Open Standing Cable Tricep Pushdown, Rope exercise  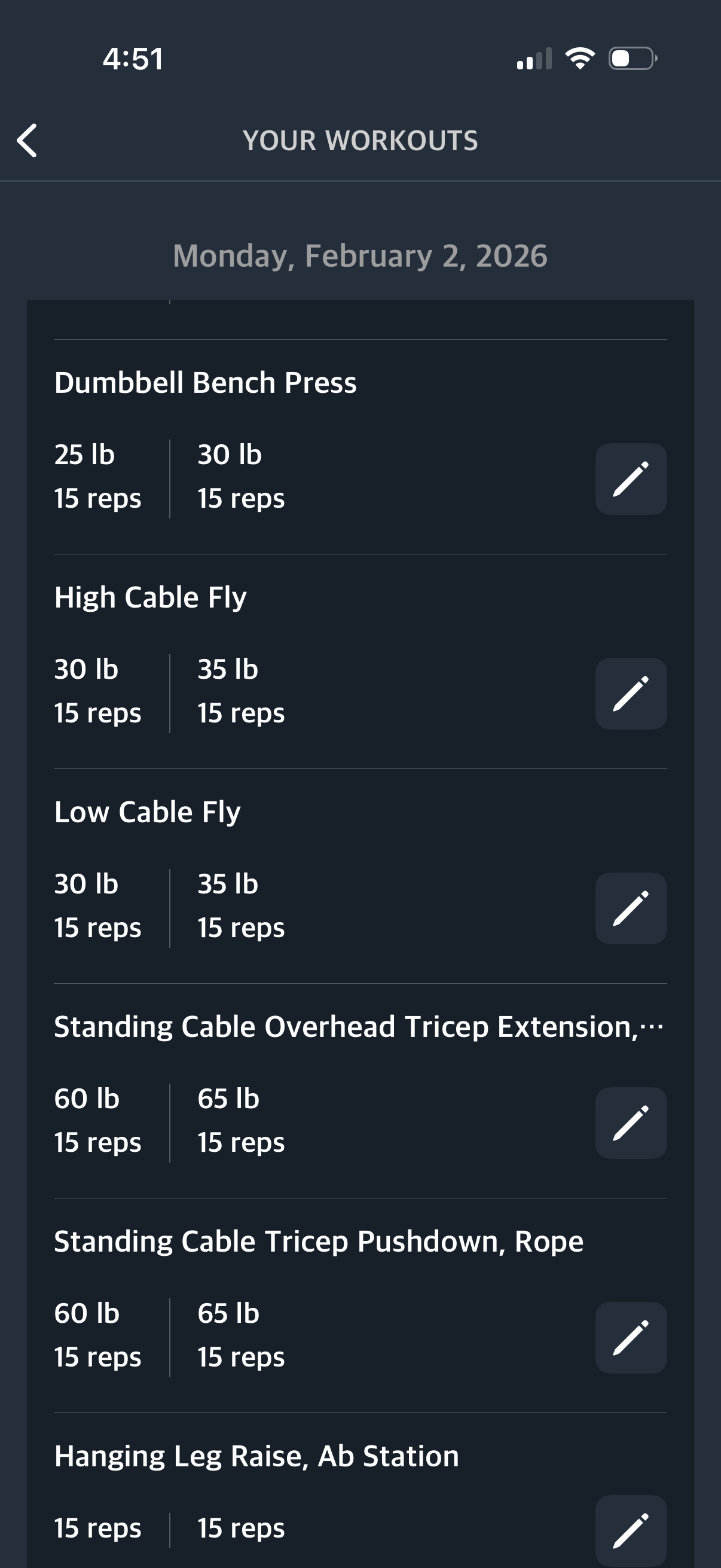[x=318, y=1241]
